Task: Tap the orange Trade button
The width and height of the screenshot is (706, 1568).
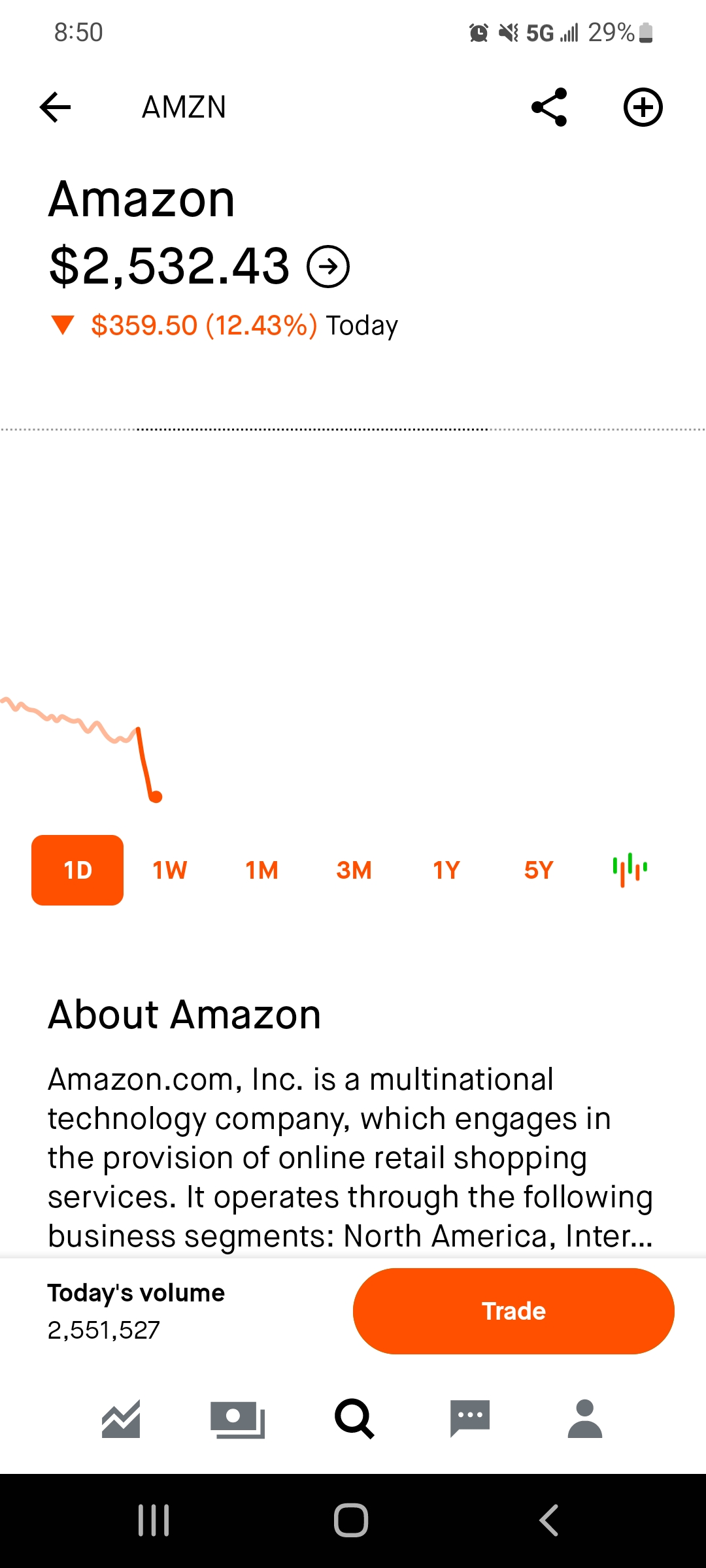Action: (x=514, y=1311)
